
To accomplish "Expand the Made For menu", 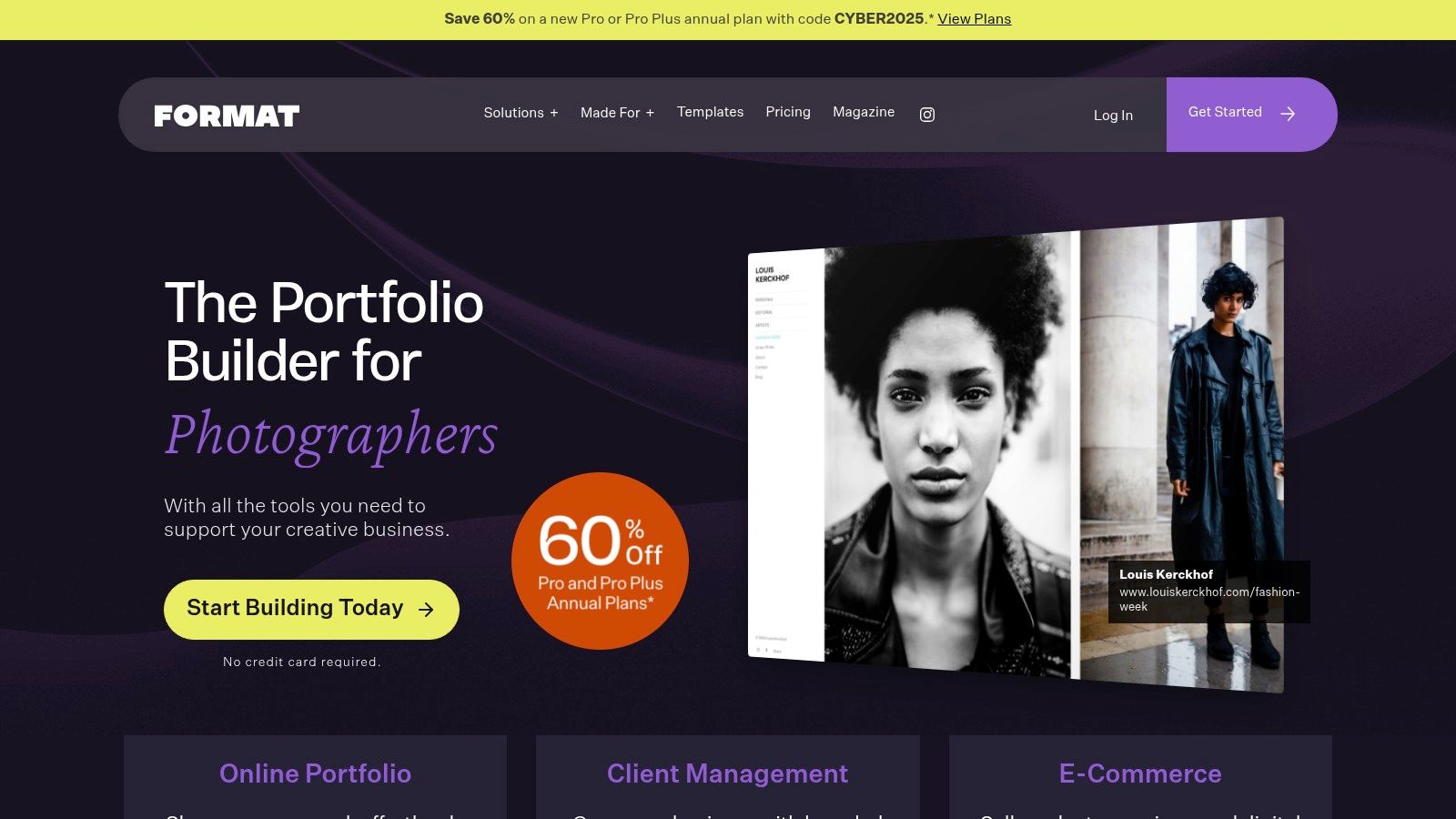I will [617, 113].
